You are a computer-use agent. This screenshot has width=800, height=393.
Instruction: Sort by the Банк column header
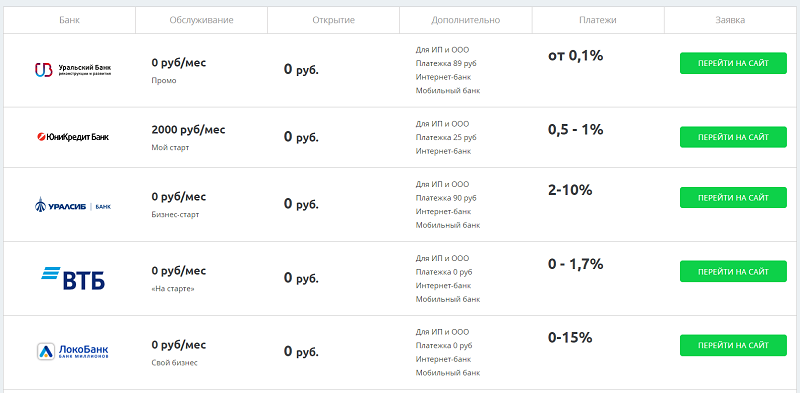69,20
